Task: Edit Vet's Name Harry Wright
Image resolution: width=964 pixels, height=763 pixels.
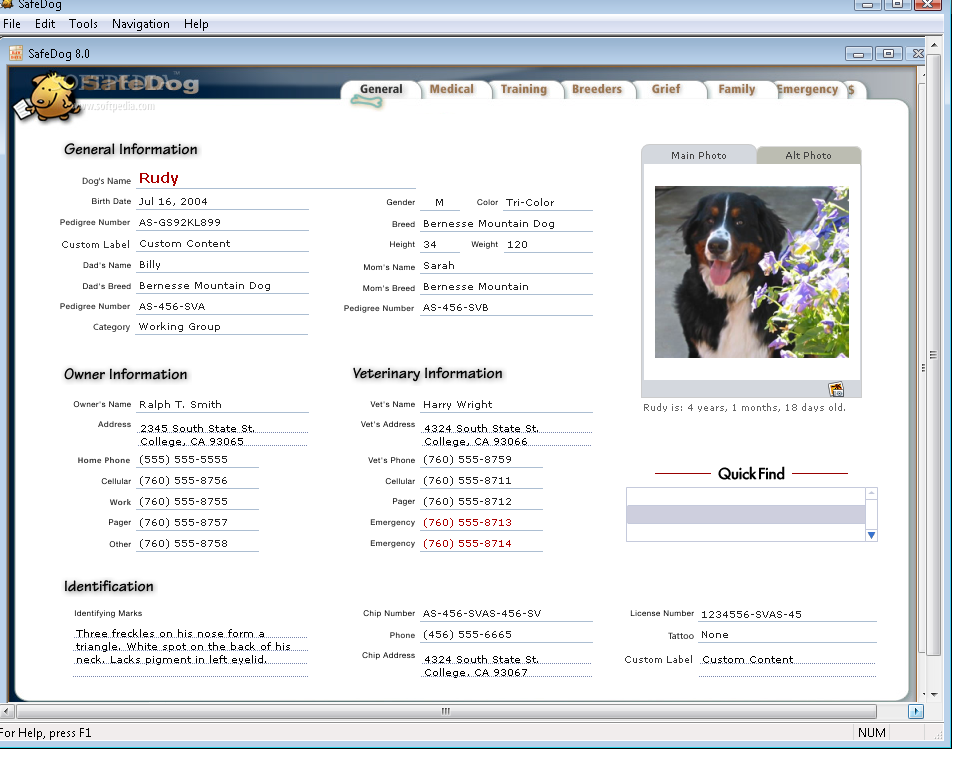Action: [x=507, y=405]
